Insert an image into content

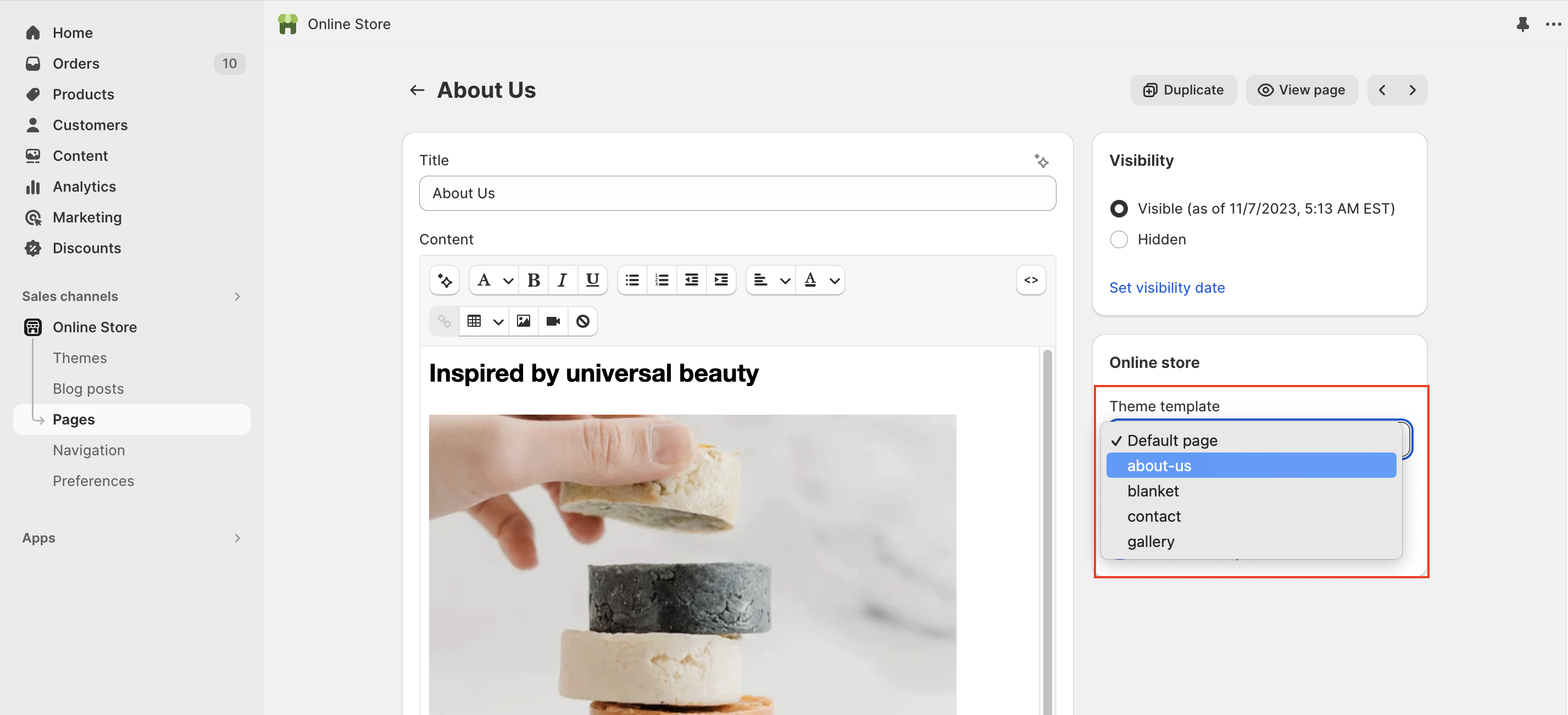(x=524, y=321)
